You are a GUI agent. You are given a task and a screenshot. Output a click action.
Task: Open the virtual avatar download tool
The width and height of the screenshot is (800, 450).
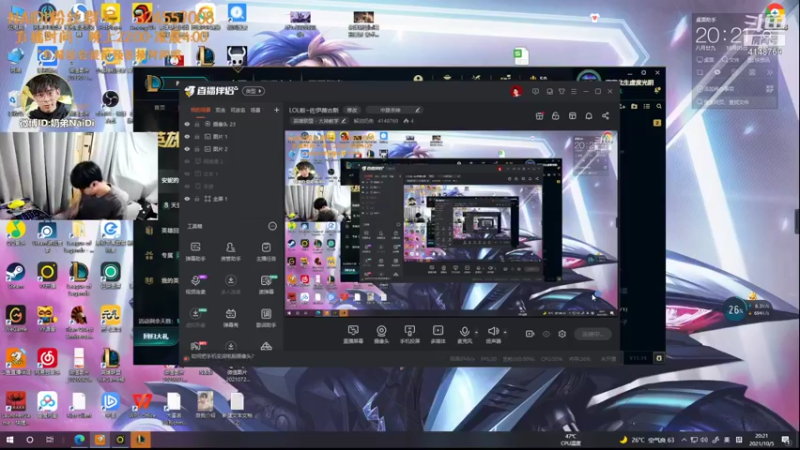point(195,317)
